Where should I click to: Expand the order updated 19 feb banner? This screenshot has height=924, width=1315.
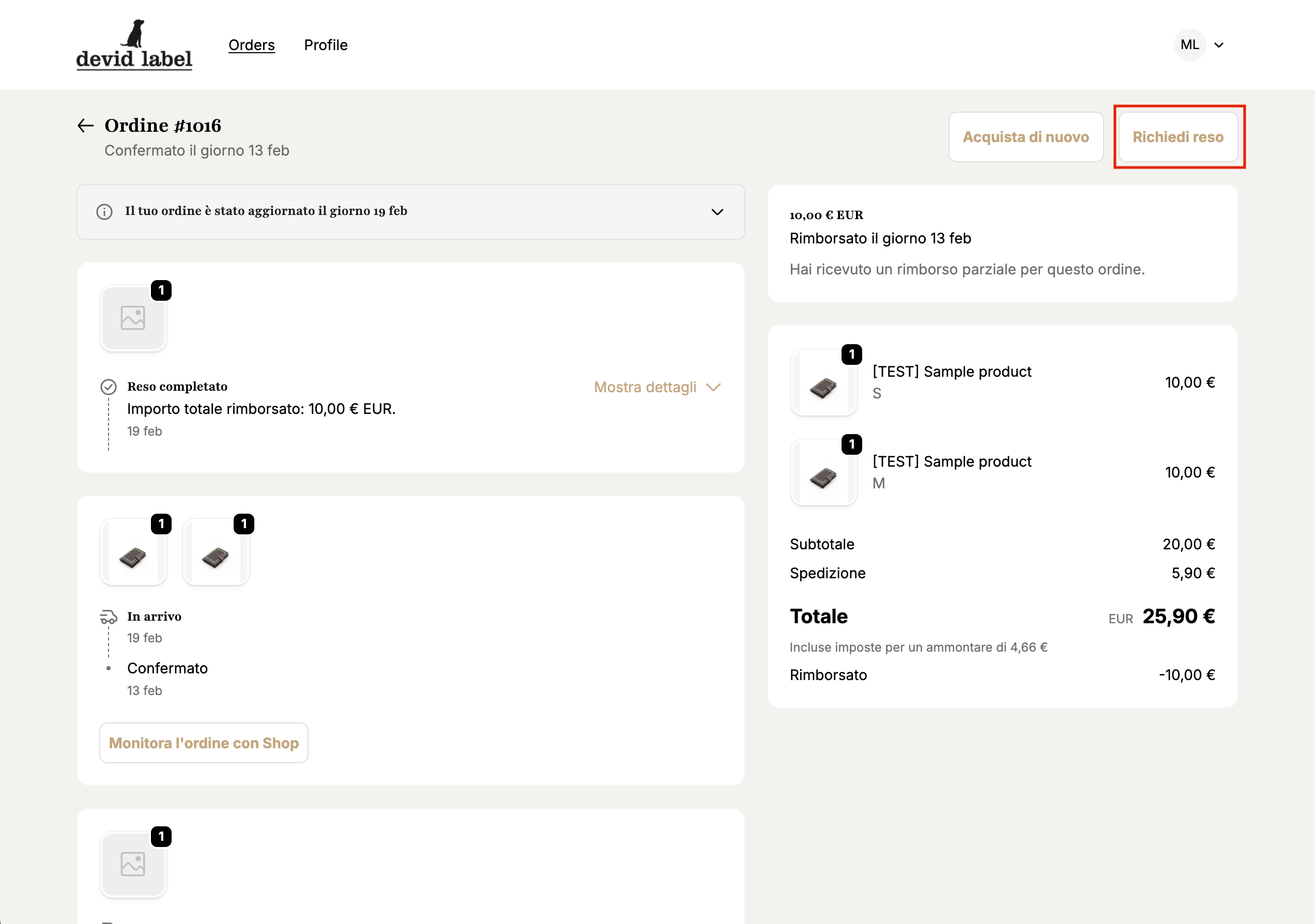(x=717, y=212)
